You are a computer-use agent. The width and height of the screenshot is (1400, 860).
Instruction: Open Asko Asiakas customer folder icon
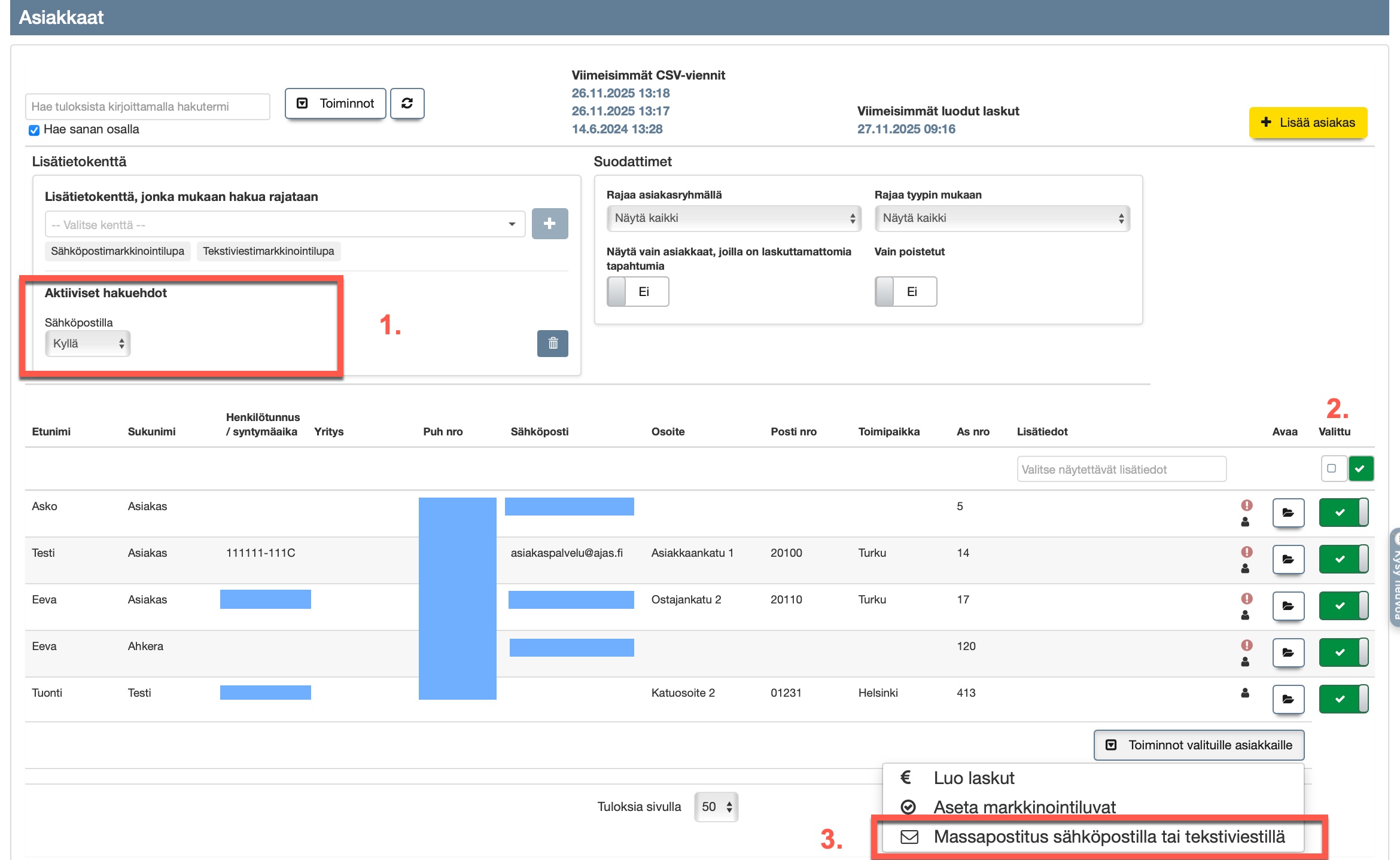tap(1288, 513)
